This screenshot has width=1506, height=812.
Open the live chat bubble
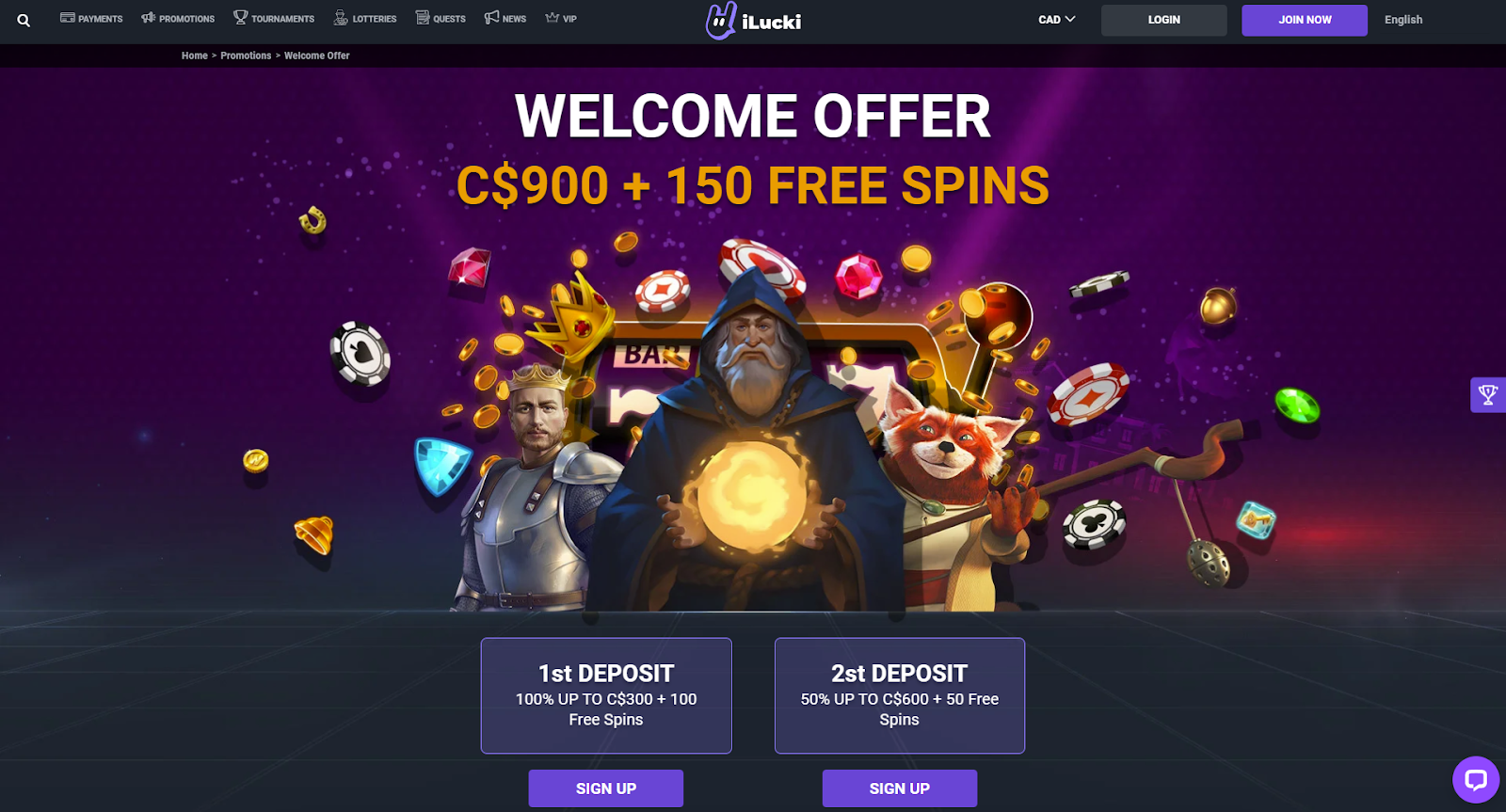click(x=1475, y=779)
